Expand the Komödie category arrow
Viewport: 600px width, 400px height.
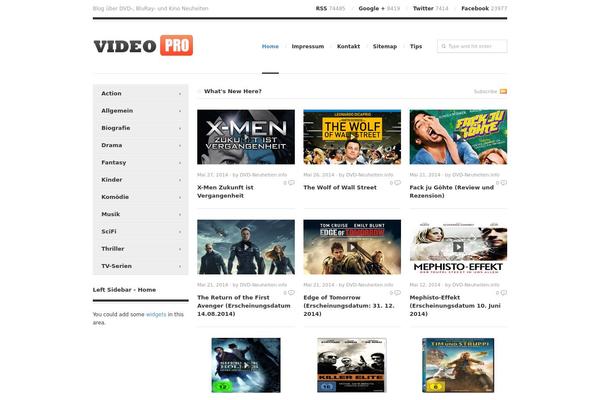point(180,197)
